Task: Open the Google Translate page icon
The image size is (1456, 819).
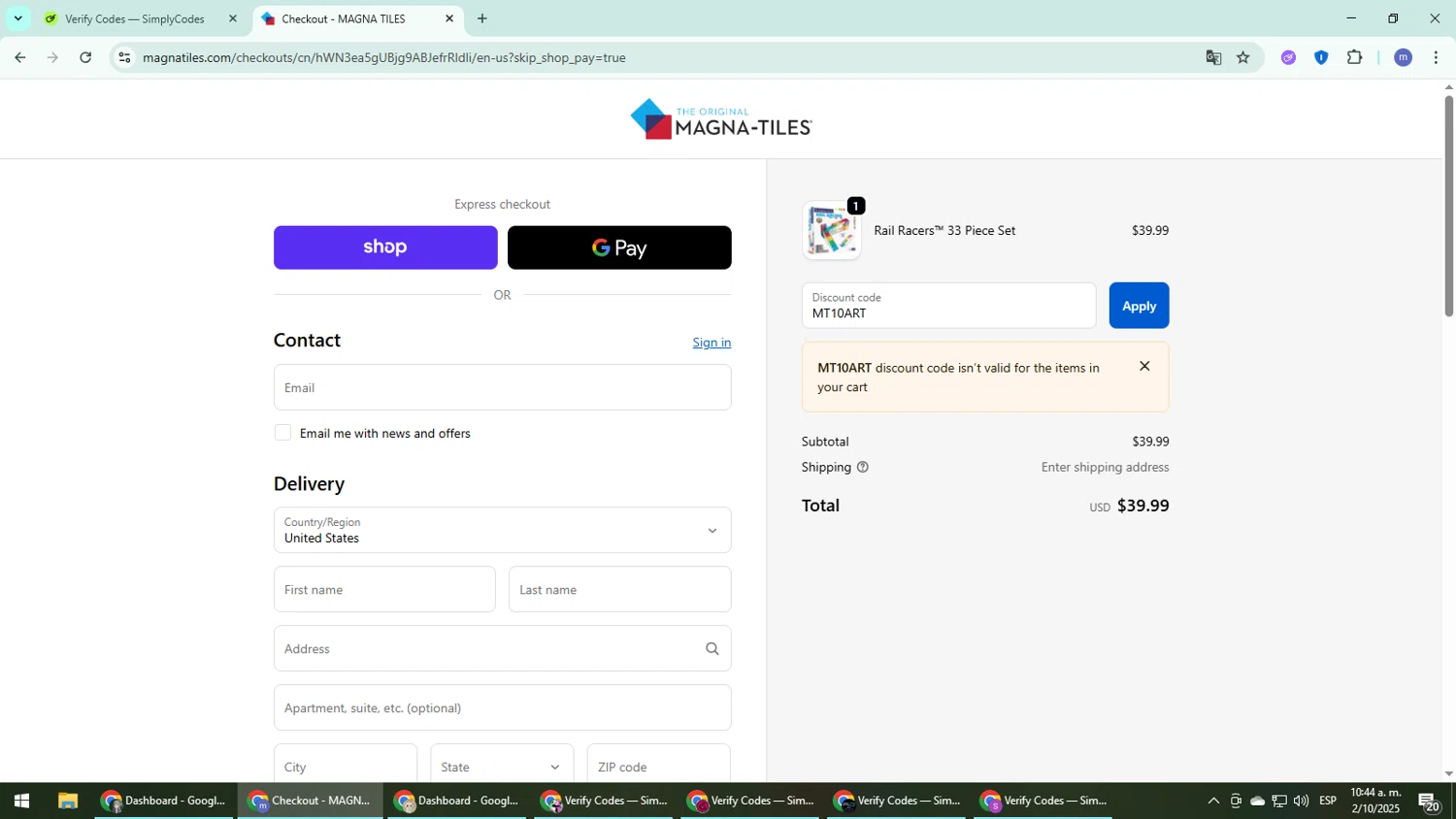Action: click(1213, 57)
